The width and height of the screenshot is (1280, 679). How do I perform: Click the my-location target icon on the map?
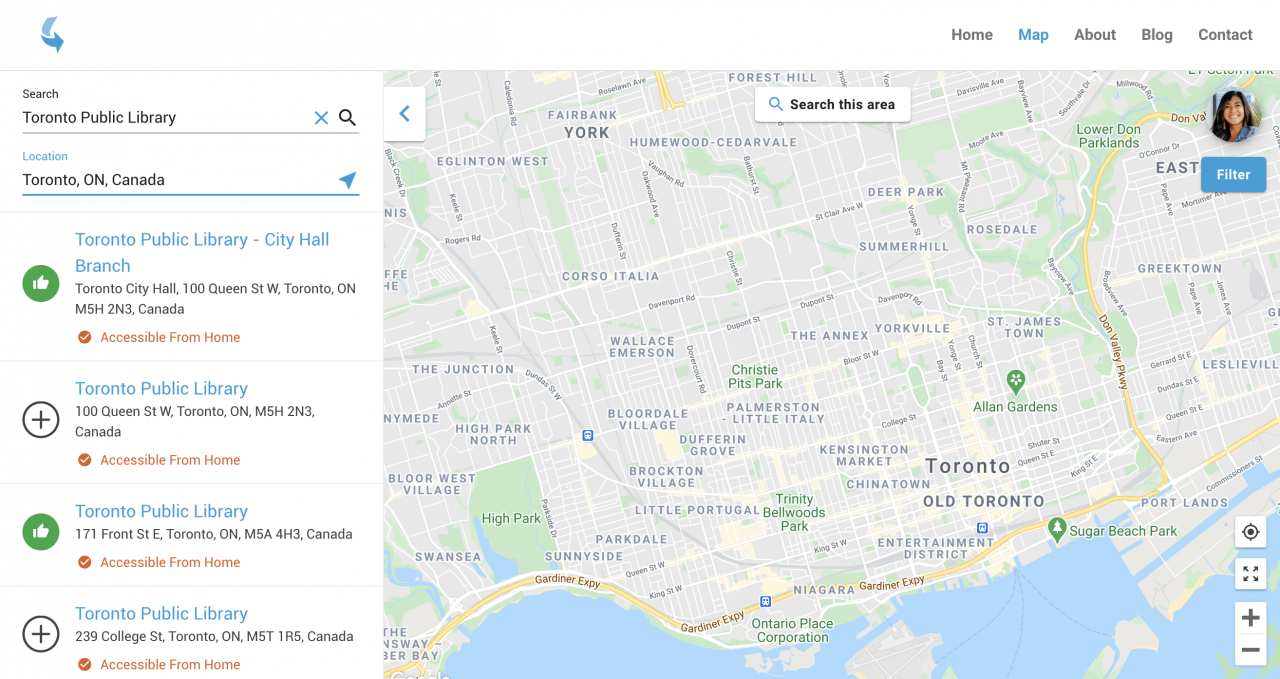(x=1250, y=531)
